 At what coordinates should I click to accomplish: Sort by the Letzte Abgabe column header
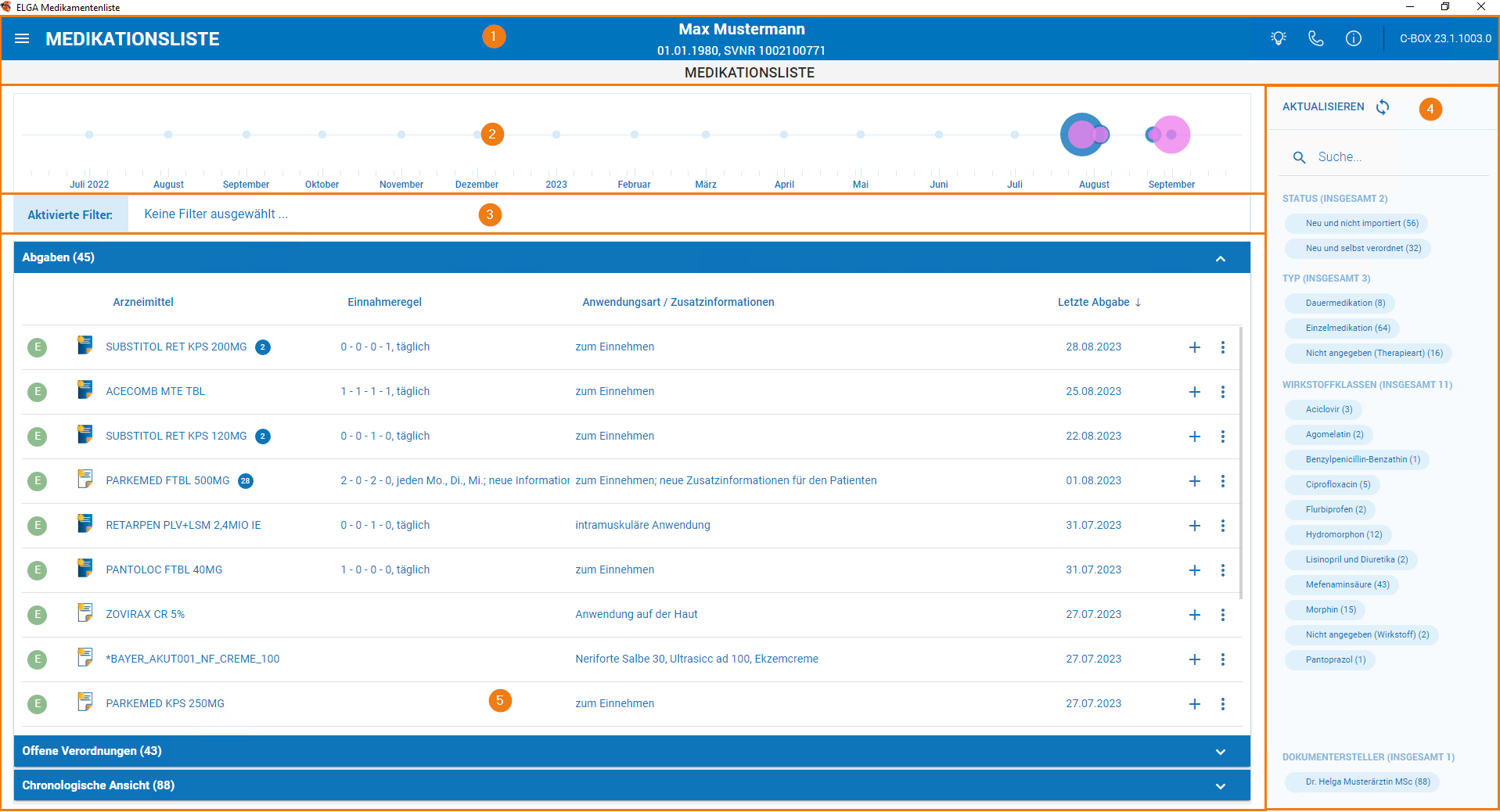(1099, 302)
